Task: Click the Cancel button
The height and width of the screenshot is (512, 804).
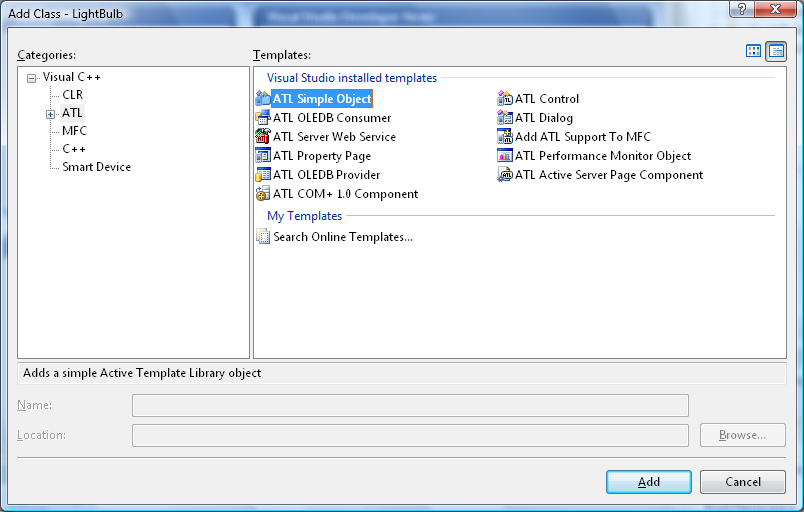Action: point(742,482)
